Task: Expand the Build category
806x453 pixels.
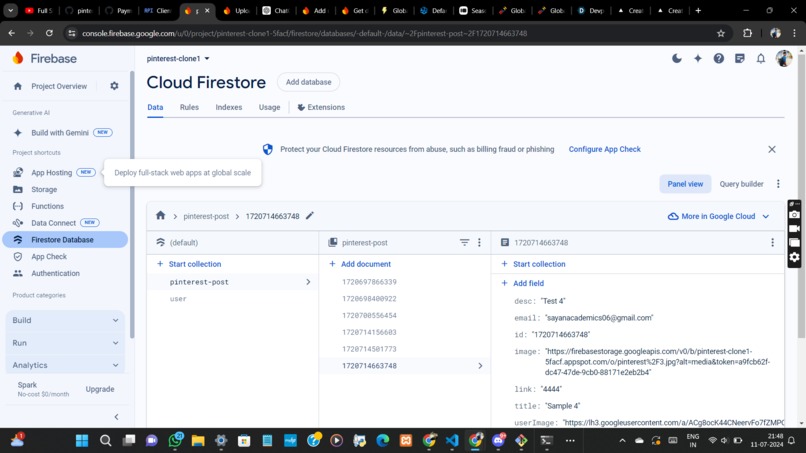Action: coord(65,320)
